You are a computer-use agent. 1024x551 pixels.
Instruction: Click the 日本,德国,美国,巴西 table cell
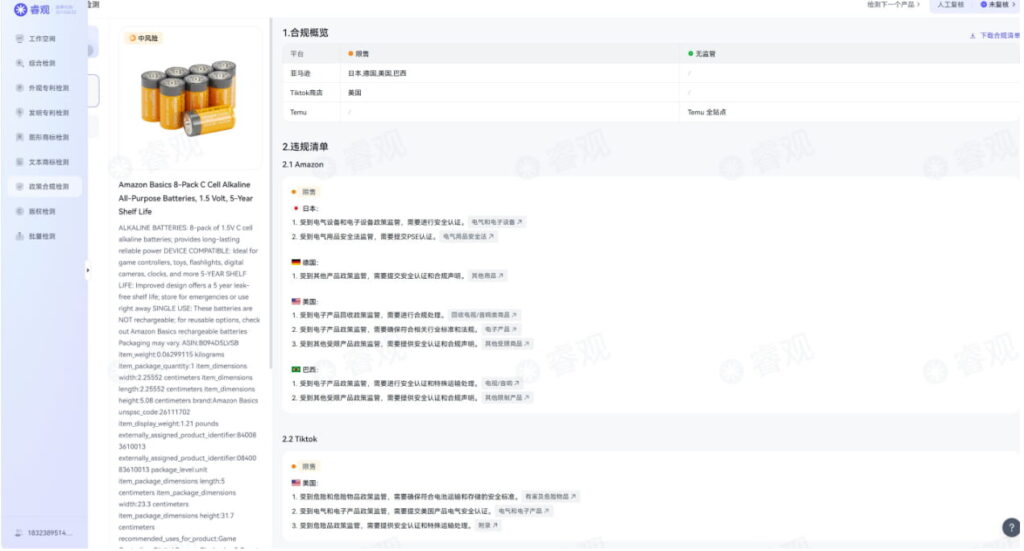(377, 73)
